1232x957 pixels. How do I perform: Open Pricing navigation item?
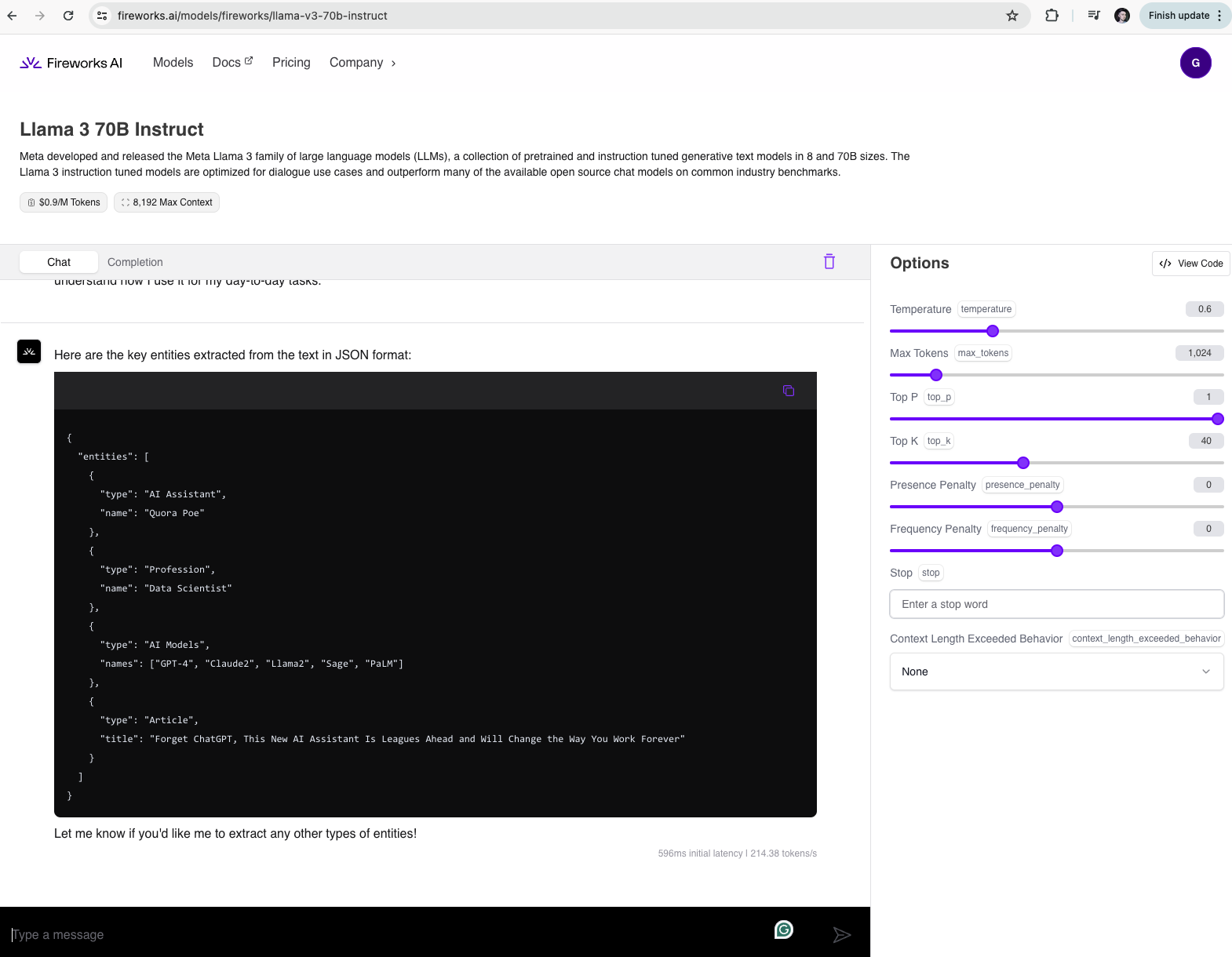(x=291, y=63)
